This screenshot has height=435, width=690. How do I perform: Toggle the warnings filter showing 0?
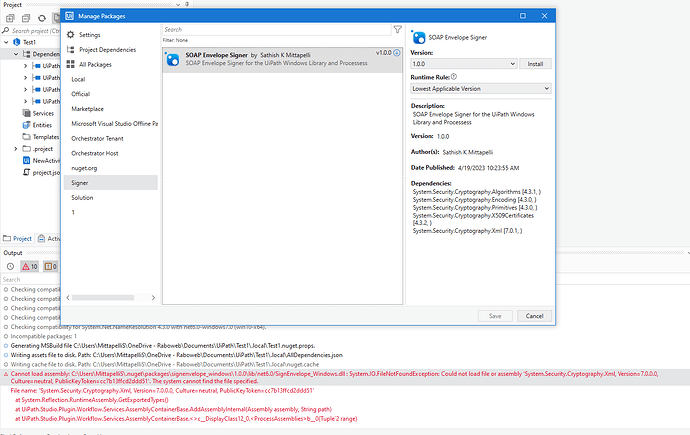coord(51,267)
